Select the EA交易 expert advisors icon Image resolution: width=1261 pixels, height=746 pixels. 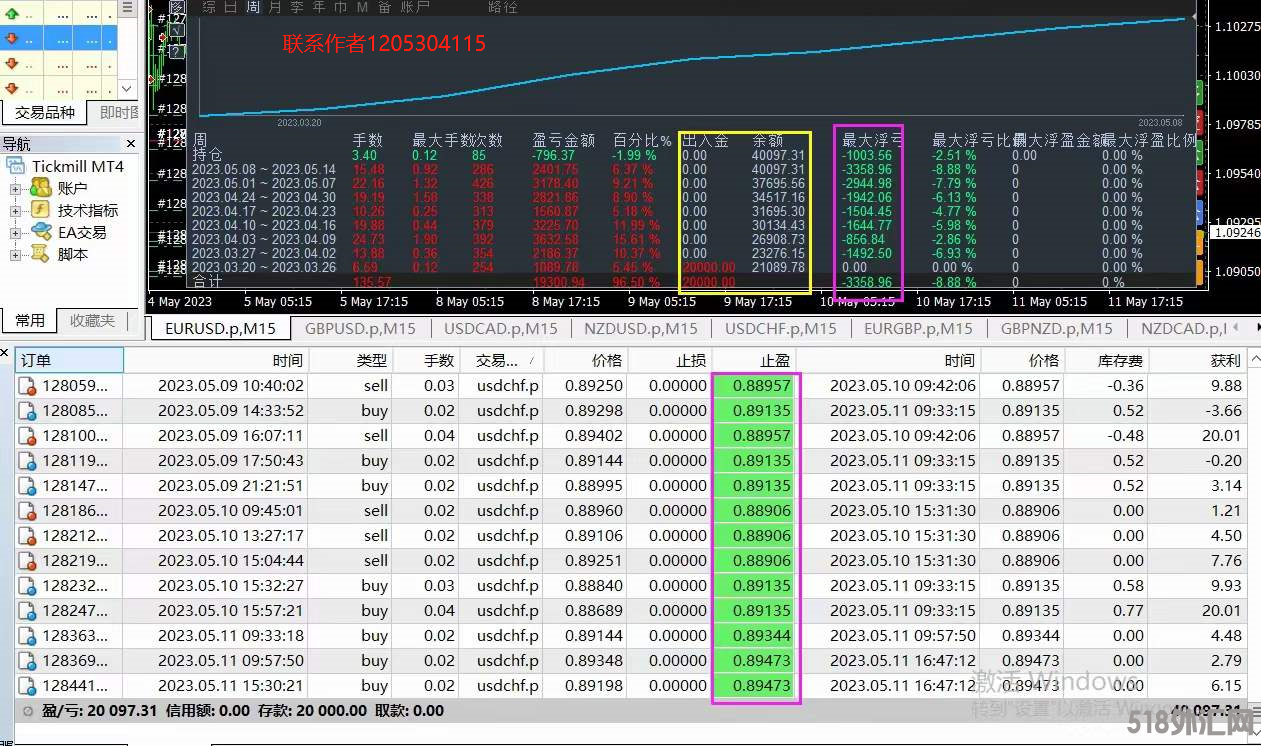coord(41,232)
